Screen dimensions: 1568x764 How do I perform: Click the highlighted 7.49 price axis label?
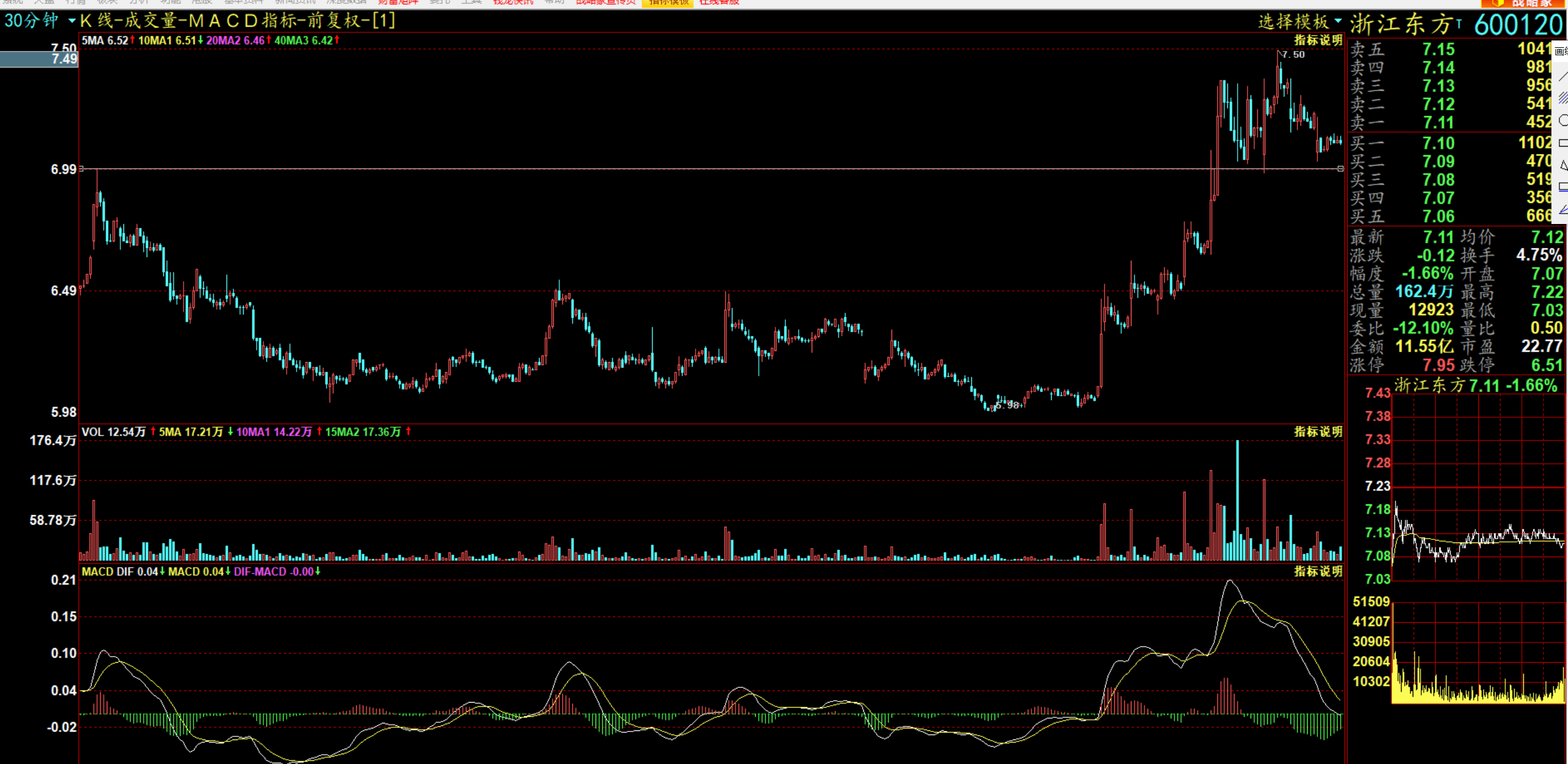(x=64, y=60)
